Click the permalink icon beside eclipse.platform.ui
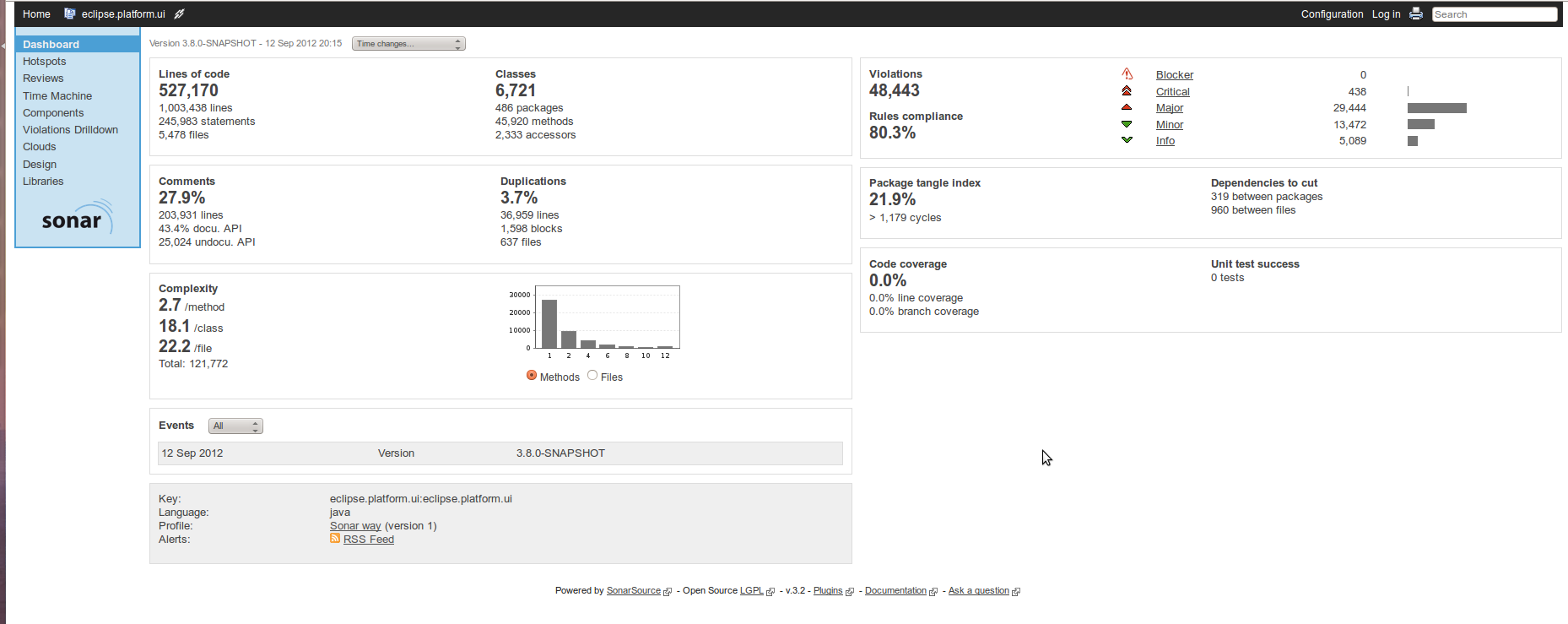Screen dimensions: 1568x624 coord(179,14)
